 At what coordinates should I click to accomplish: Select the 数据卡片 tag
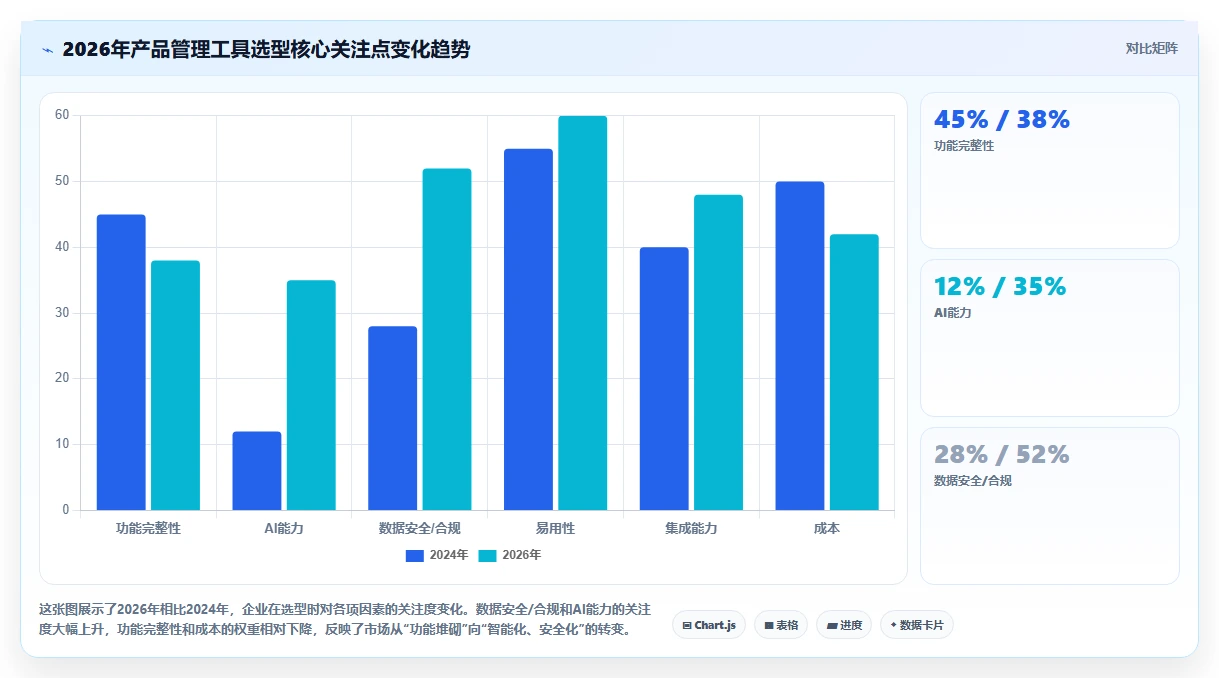pyautogui.click(x=917, y=625)
